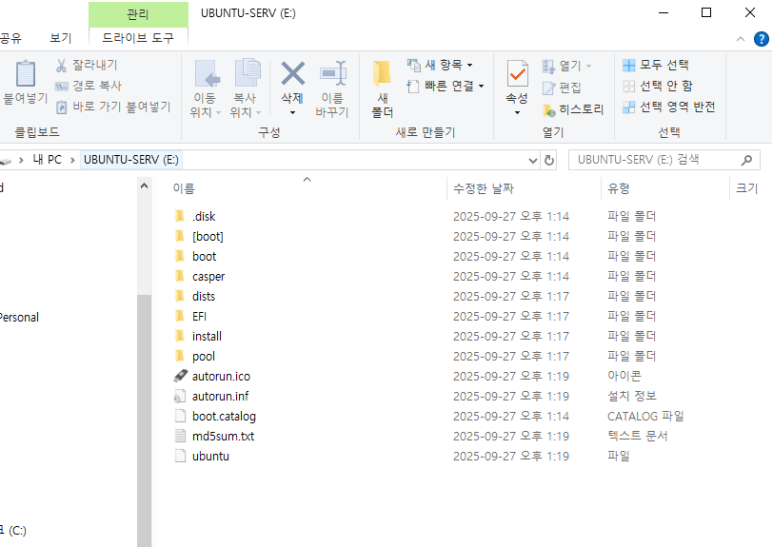The height and width of the screenshot is (547, 773).
Task: Click the History (히스토리) icon
Action: click(549, 109)
